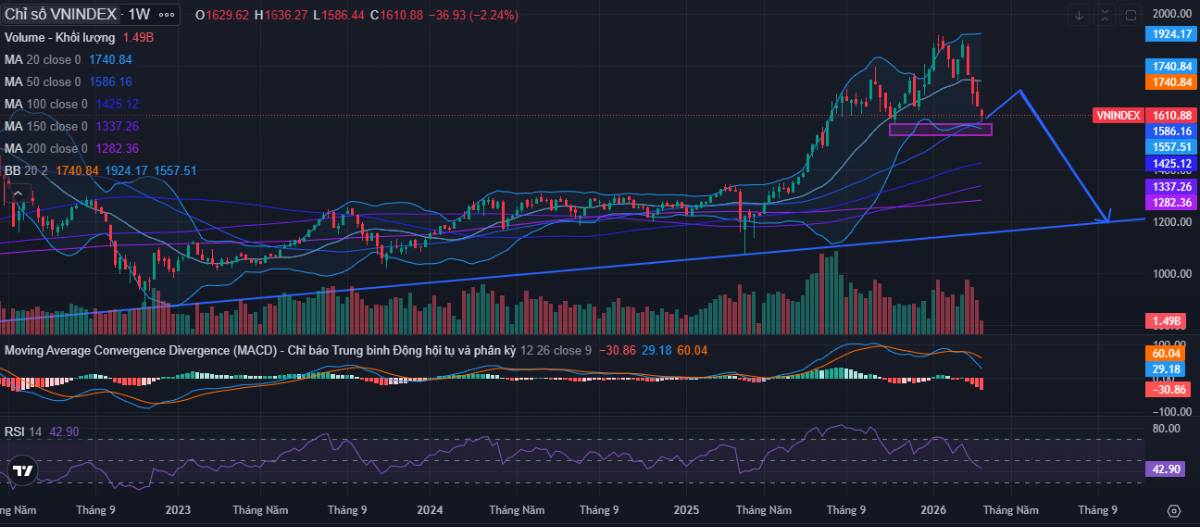
Task: Open the Chỉ số VNINDEX symbol title
Action: (60, 15)
